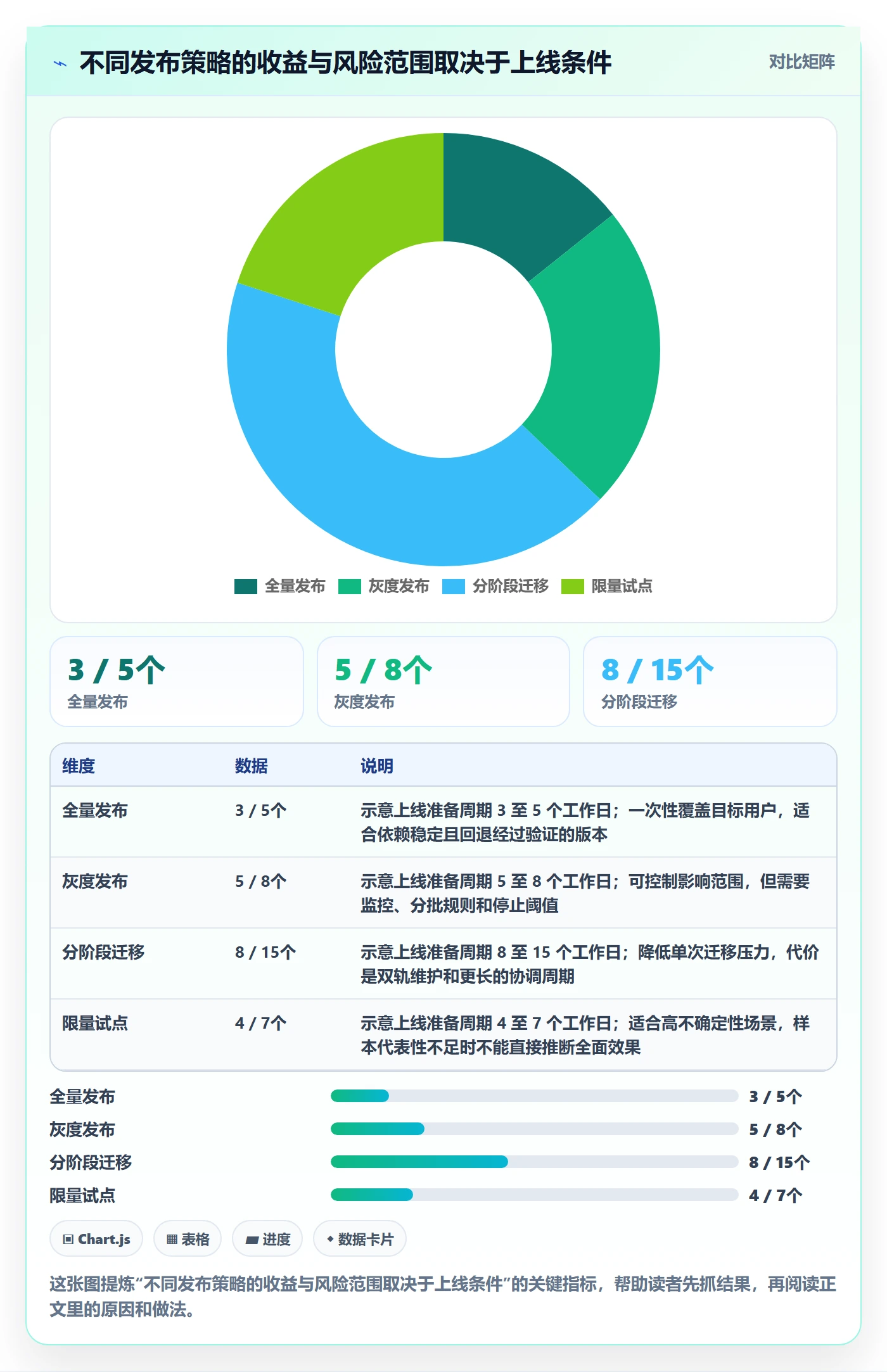Click the 表格 tag chip

(x=188, y=1238)
